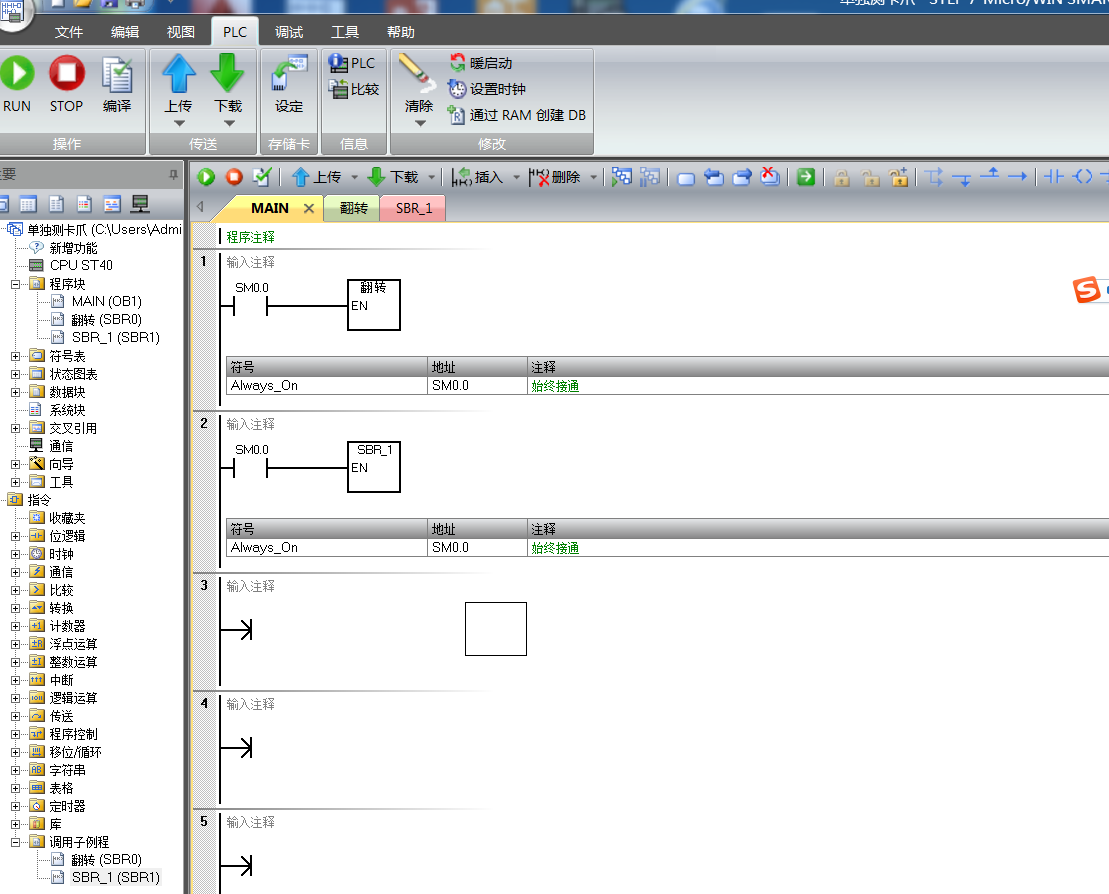Screen dimensions: 1109x894
Task: Click the 暖启动 warm start icon
Action: point(457,63)
